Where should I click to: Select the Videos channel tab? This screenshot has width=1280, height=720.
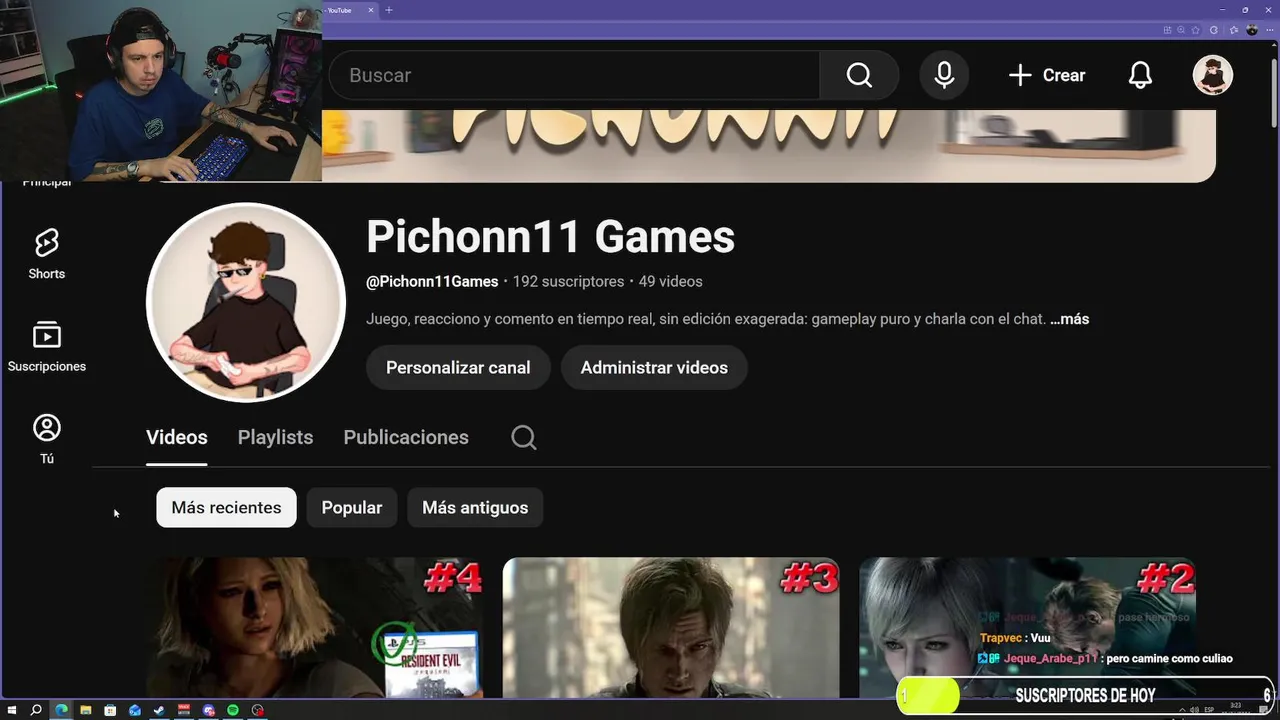177,437
